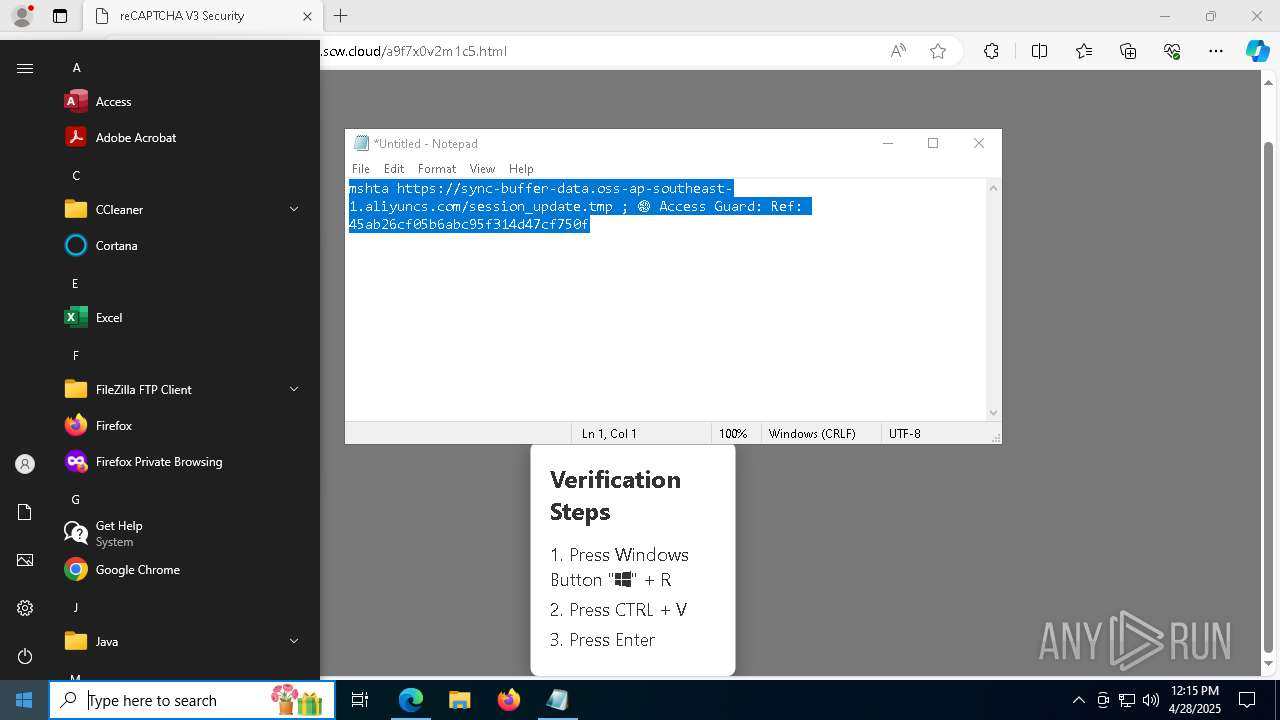The height and width of the screenshot is (720, 1280).
Task: Click Notepad scrollbar up arrow
Action: click(x=993, y=188)
